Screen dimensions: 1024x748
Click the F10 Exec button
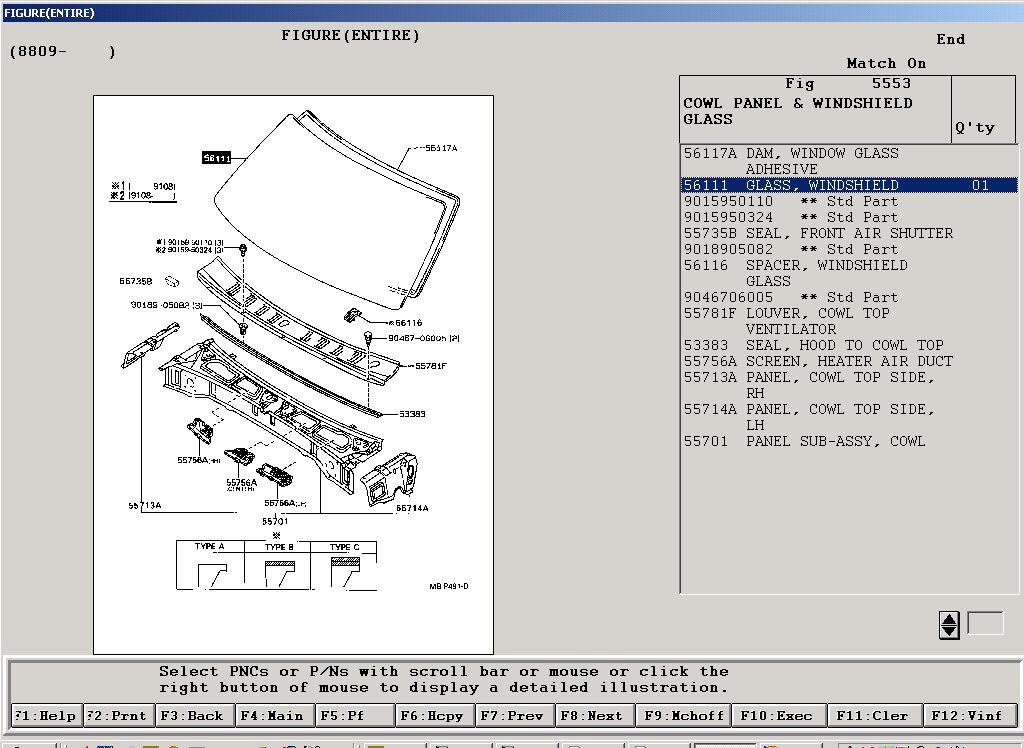(x=778, y=715)
